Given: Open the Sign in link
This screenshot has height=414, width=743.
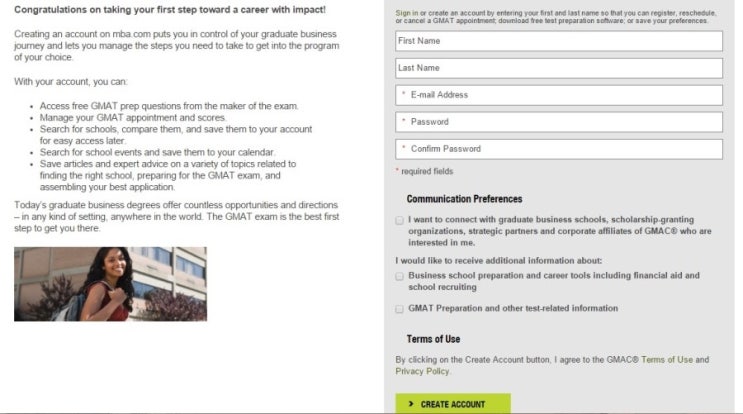Looking at the screenshot, I should click(407, 14).
